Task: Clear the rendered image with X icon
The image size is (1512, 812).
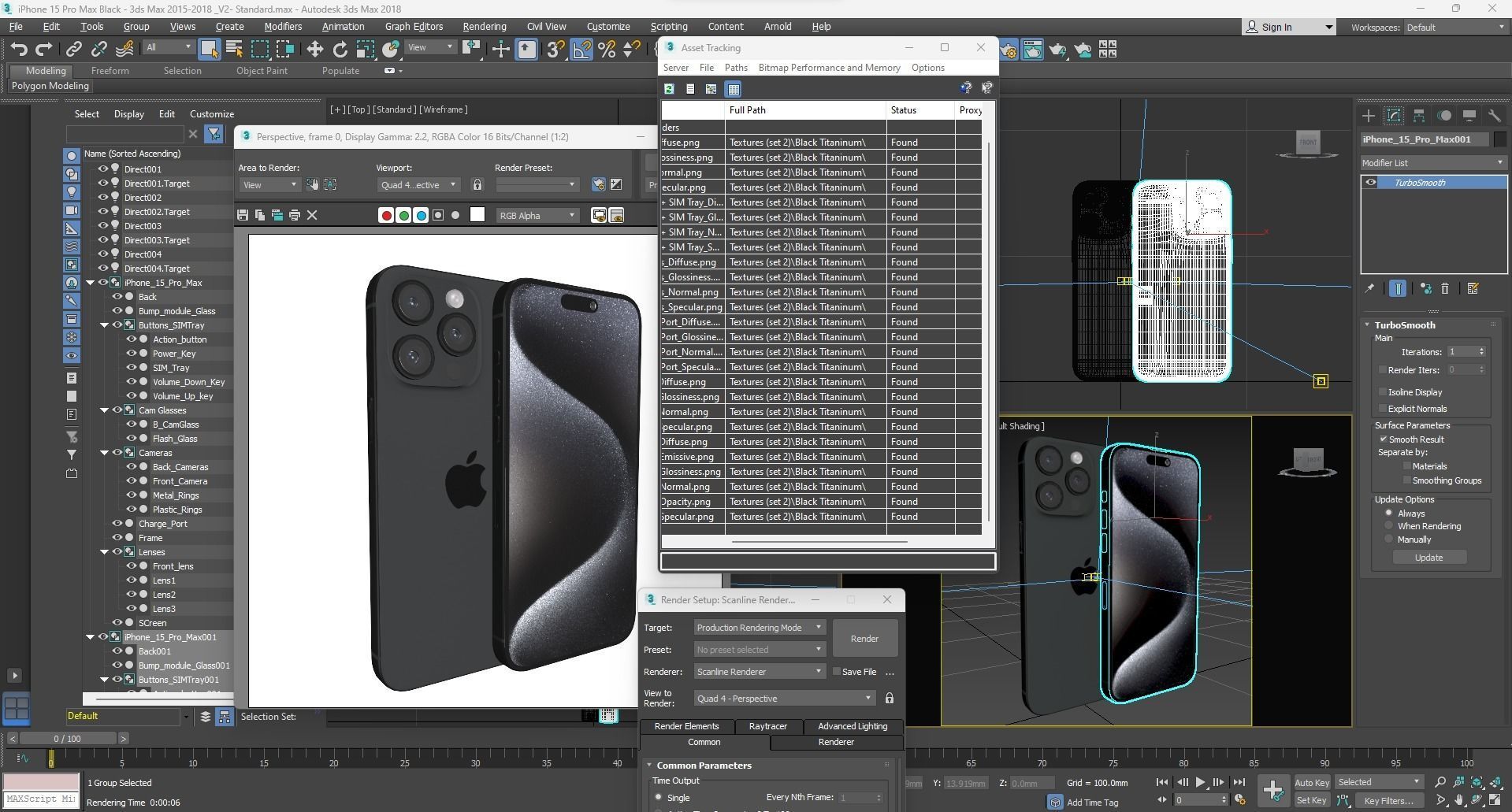Action: (312, 215)
